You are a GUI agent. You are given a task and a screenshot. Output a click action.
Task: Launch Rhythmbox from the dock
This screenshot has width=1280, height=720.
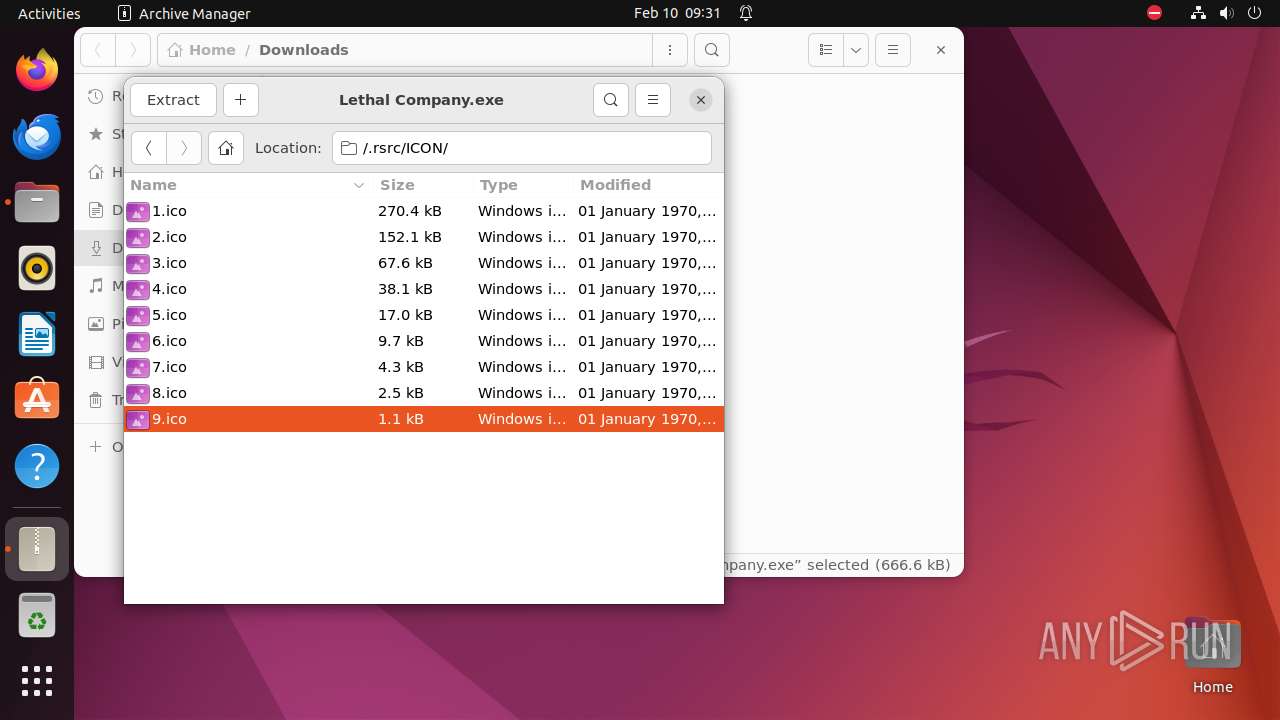pyautogui.click(x=37, y=268)
